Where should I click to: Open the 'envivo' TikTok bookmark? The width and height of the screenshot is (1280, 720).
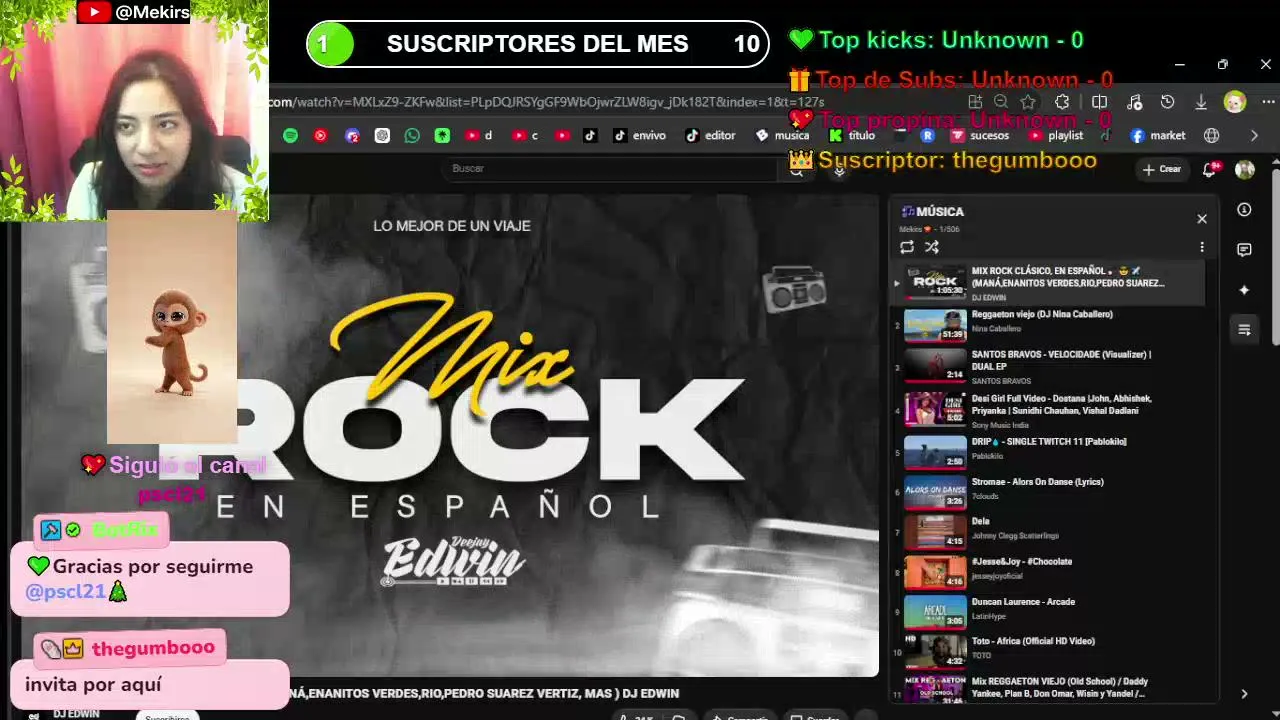point(639,136)
